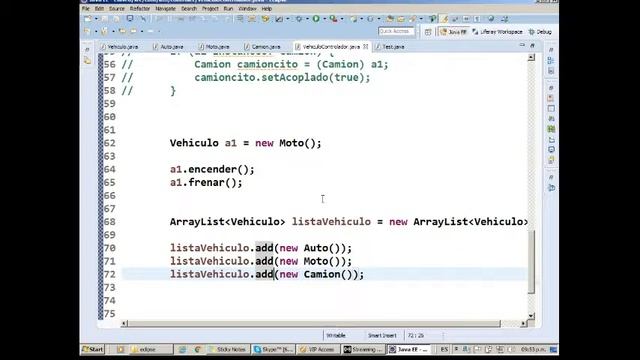Click the 'a1.frenar();' code line

click(x=206, y=182)
